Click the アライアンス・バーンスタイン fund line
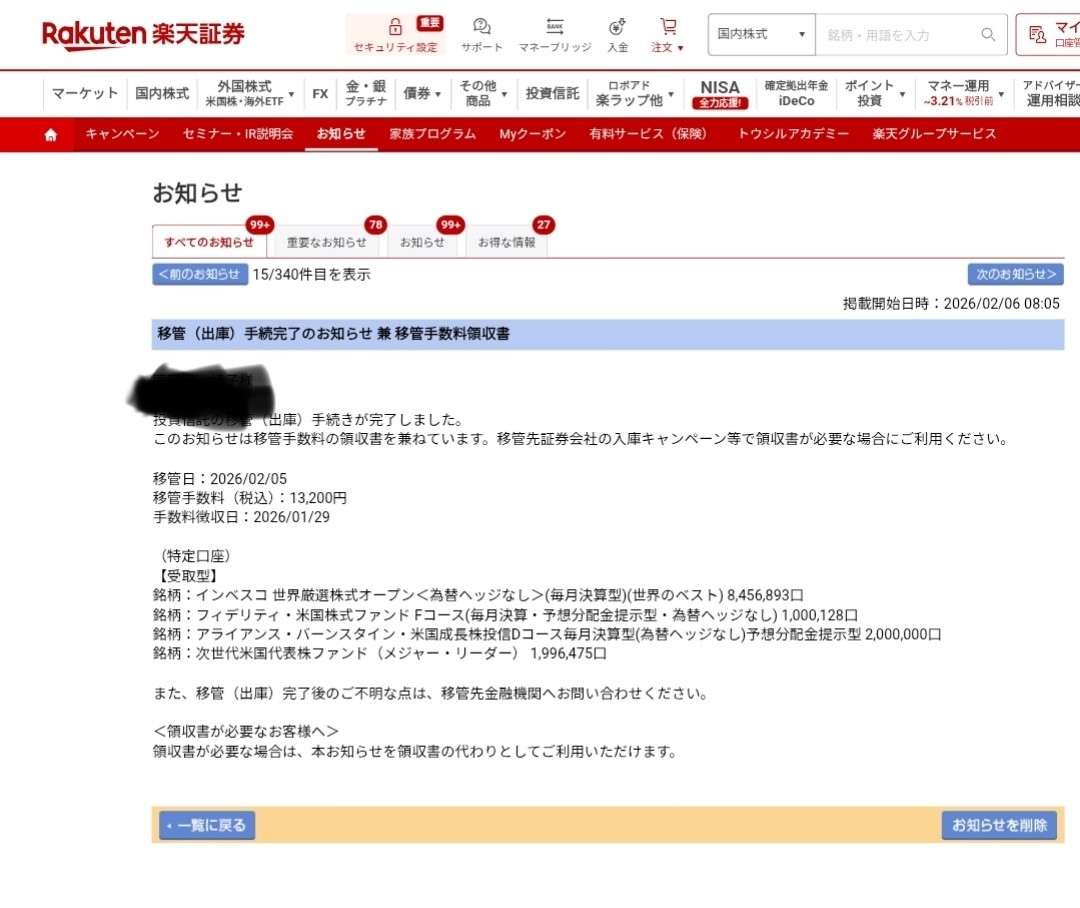Screen dimensions: 1080x908 coord(547,634)
